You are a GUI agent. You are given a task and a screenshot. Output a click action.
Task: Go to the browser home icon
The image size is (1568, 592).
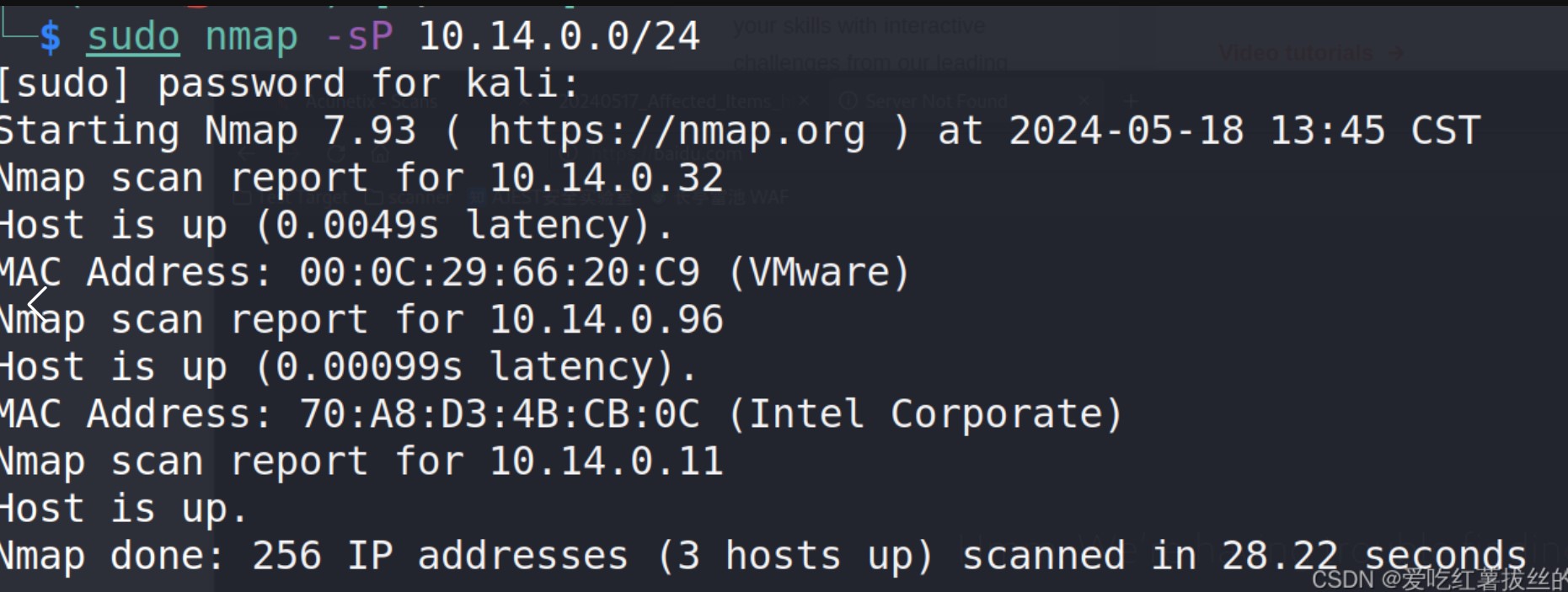tap(381, 155)
